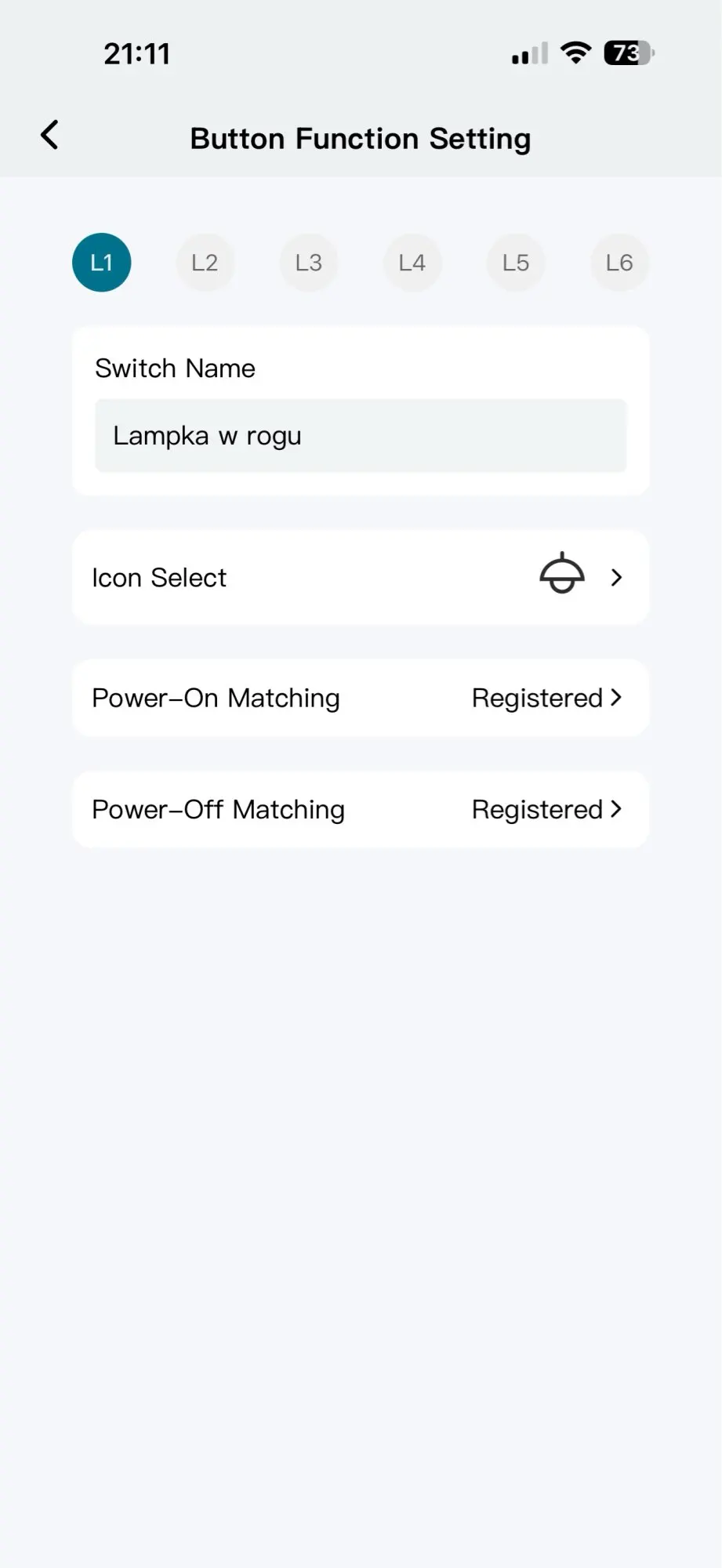
Task: Open Power-Off Matching chevron
Action: tap(616, 809)
